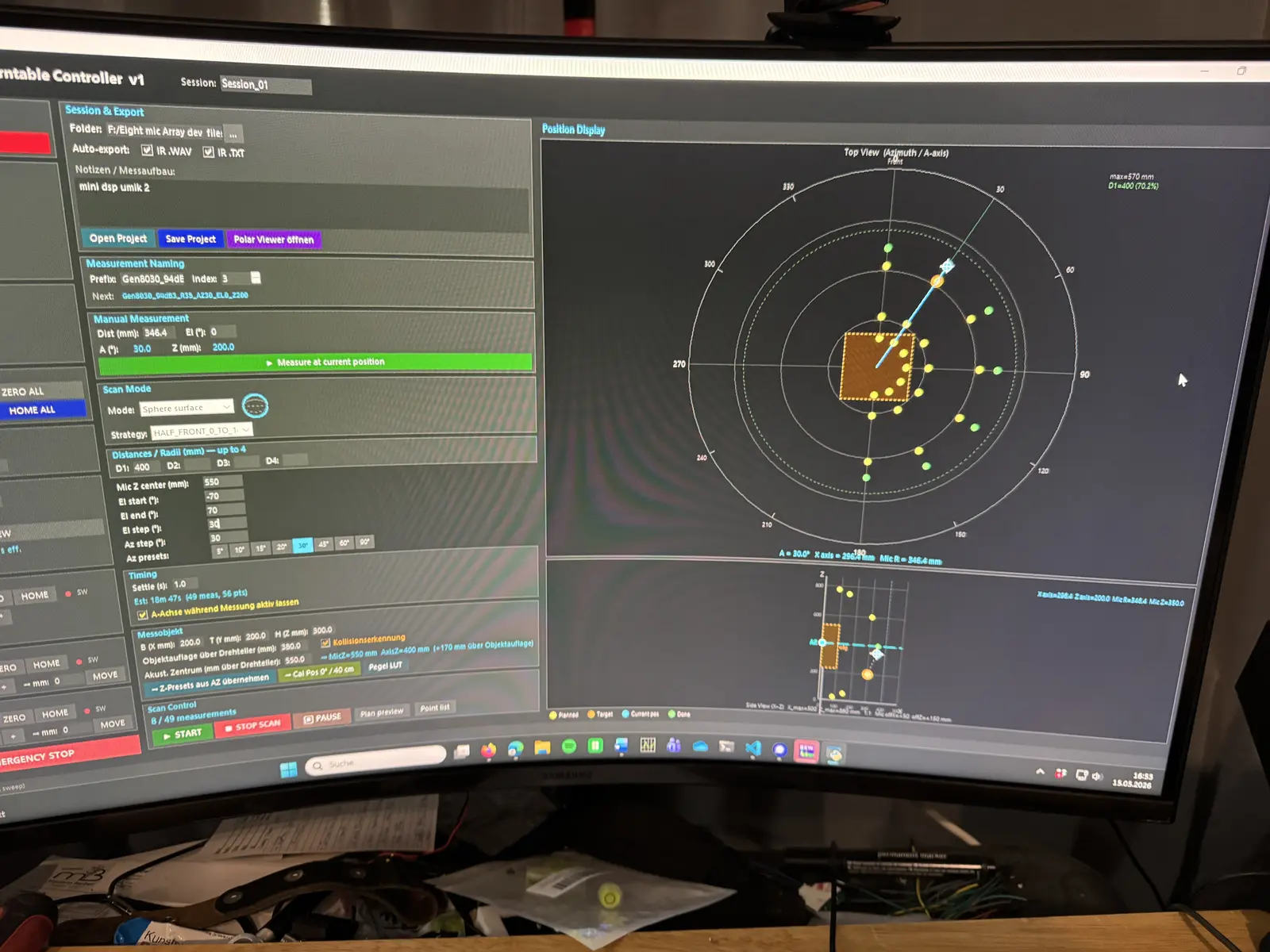Viewport: 1270px width, 952px height.
Task: Click the folder browse ellipsis button
Action: 233,134
